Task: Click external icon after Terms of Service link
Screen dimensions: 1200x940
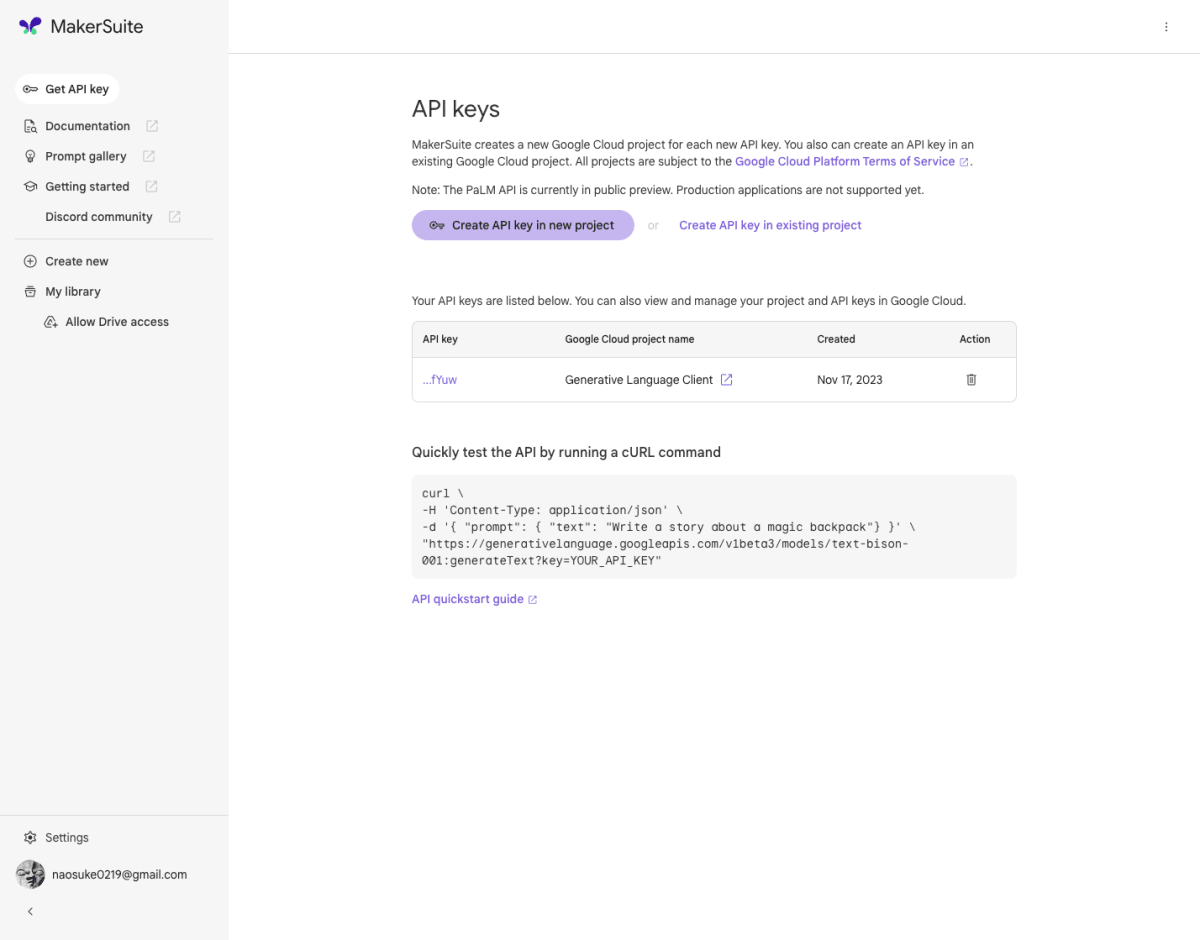Action: (x=964, y=162)
